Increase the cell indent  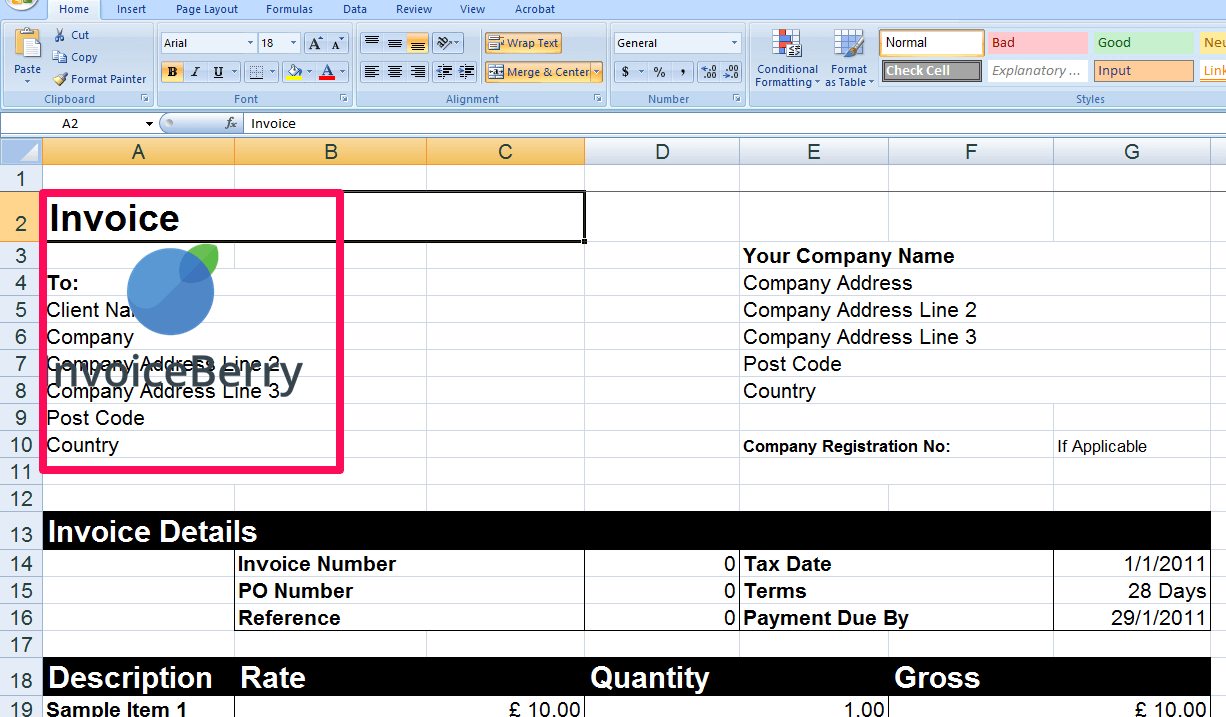(x=466, y=72)
